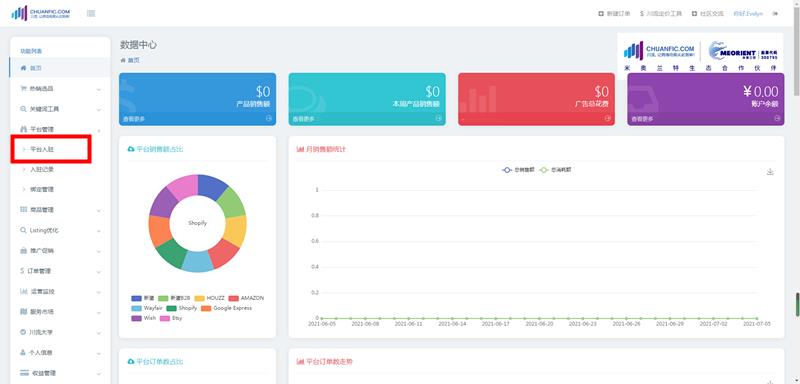
Task: Select the 个人信息 menu label
Action: (x=41, y=352)
